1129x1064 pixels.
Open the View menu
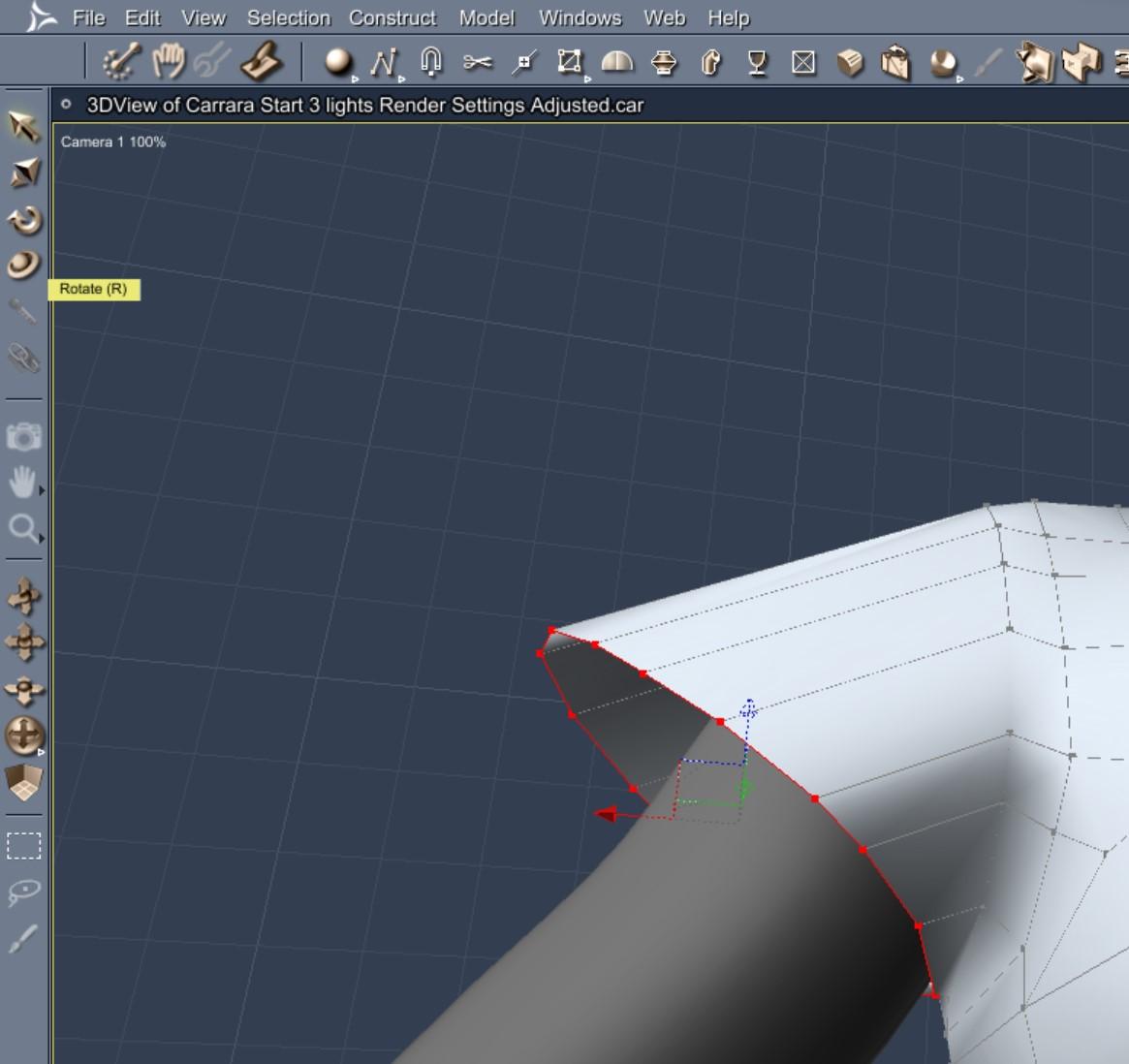pyautogui.click(x=204, y=18)
